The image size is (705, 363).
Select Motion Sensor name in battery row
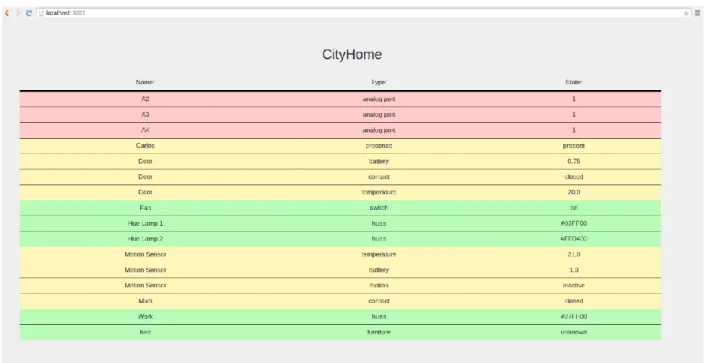(x=145, y=270)
